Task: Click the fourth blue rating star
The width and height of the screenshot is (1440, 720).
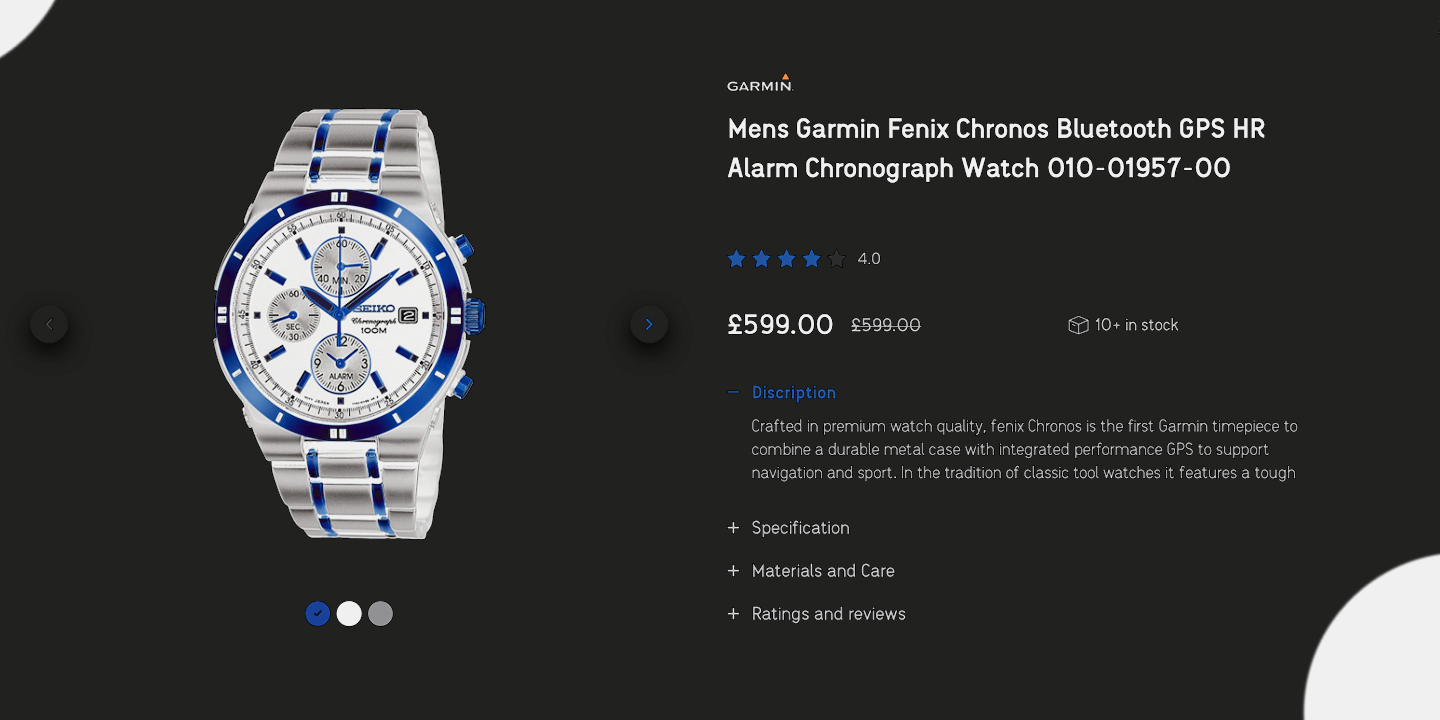Action: (812, 259)
